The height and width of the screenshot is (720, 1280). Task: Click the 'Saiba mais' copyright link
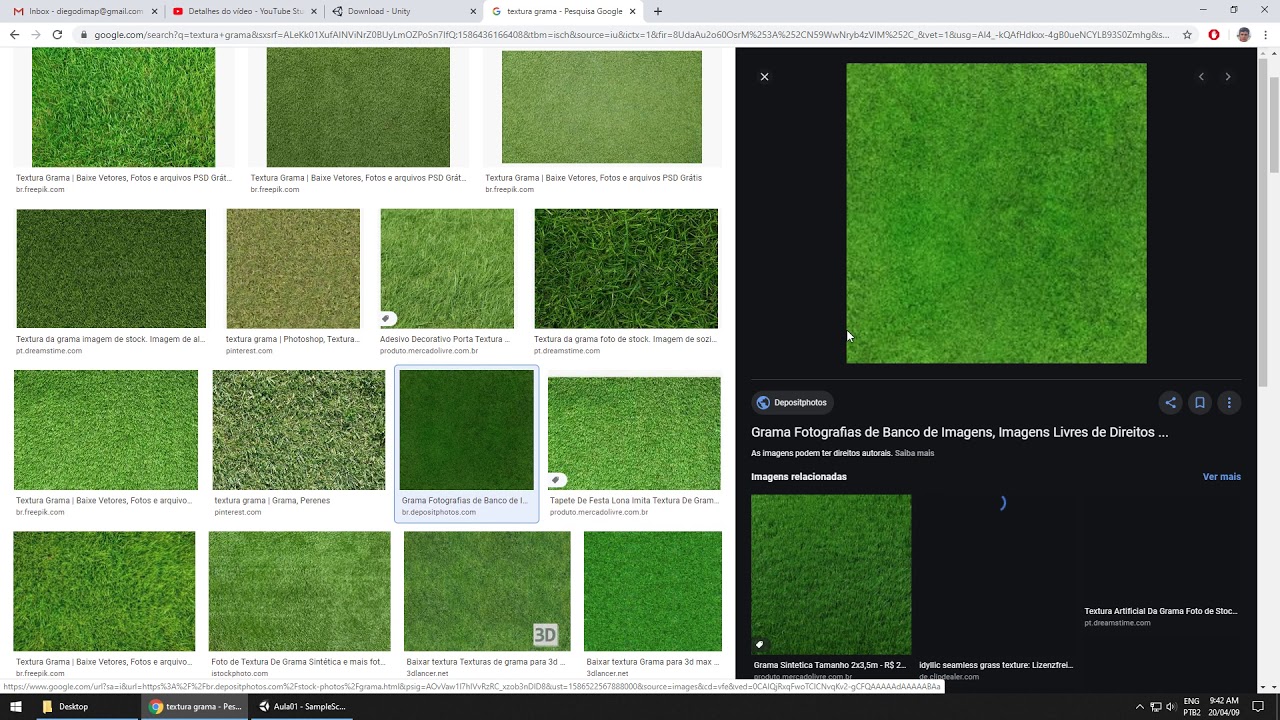coord(914,453)
